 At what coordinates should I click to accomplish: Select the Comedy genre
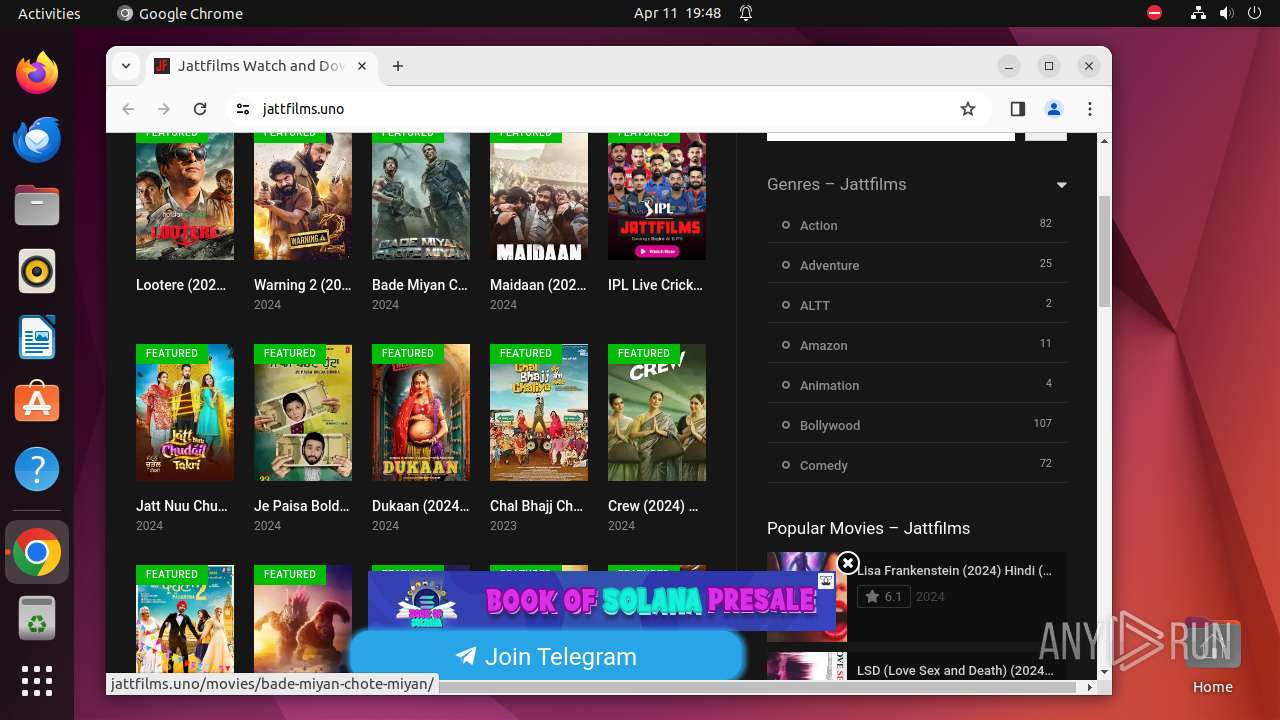(823, 466)
